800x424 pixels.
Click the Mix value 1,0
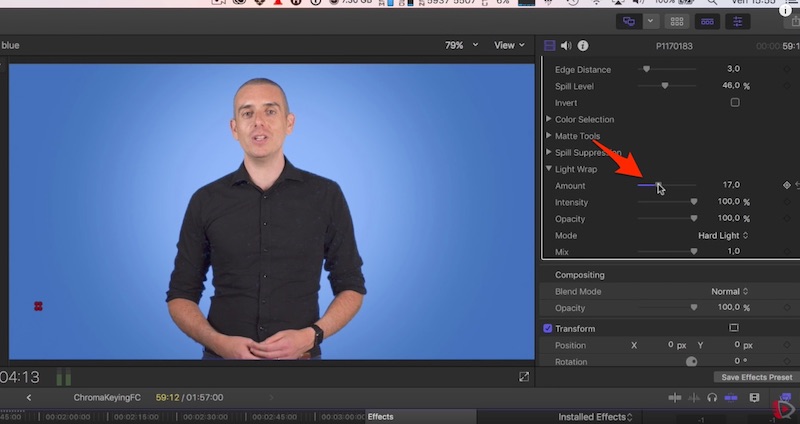tap(734, 251)
